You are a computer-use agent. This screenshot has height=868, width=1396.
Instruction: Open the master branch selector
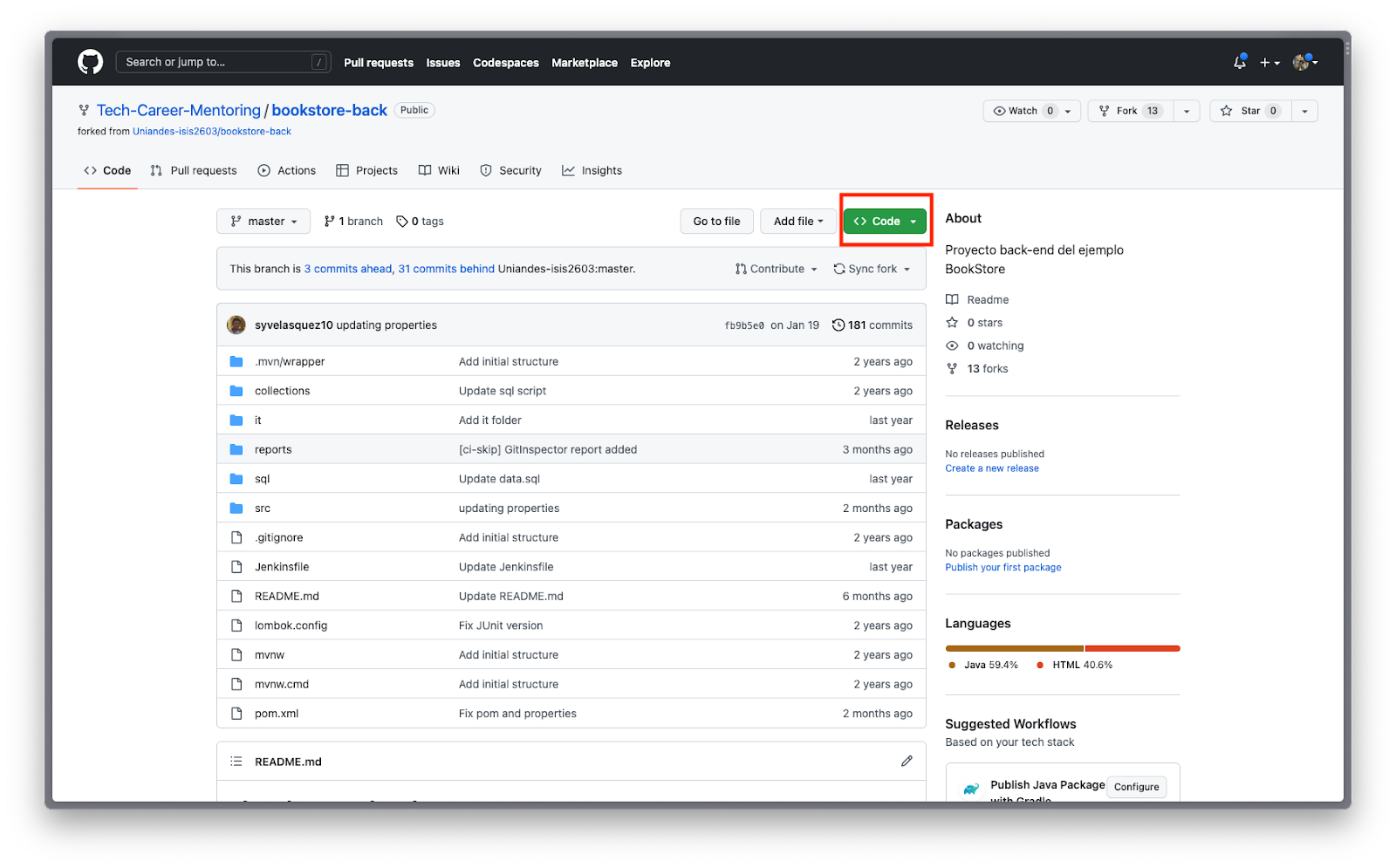point(263,222)
